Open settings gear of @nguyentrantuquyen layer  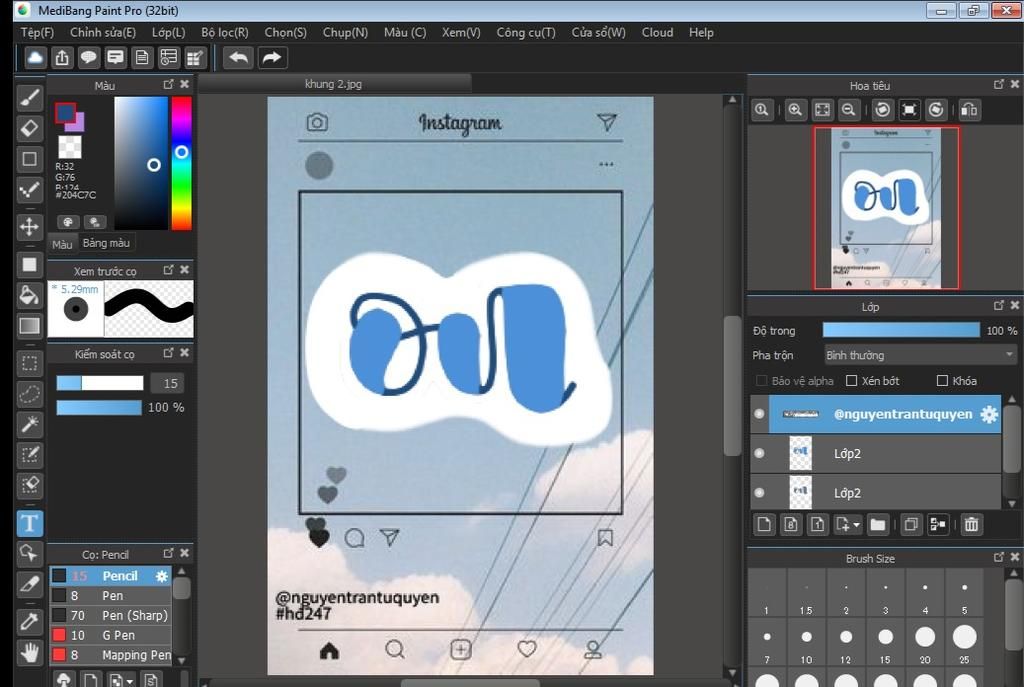pyautogui.click(x=989, y=414)
